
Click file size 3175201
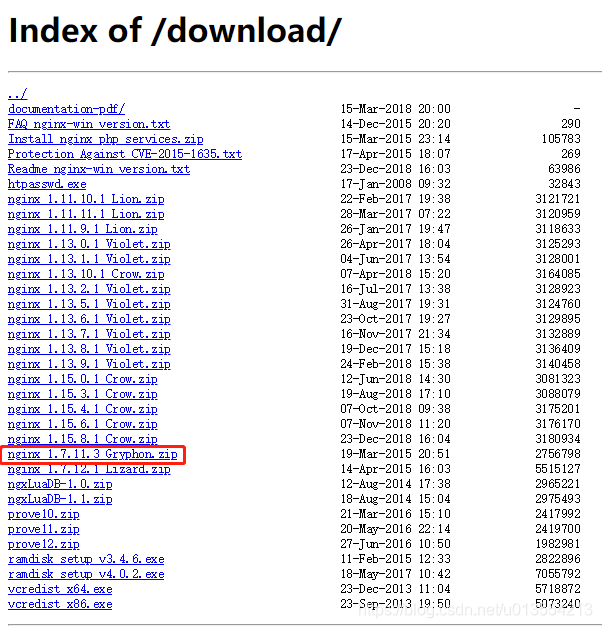pos(558,409)
